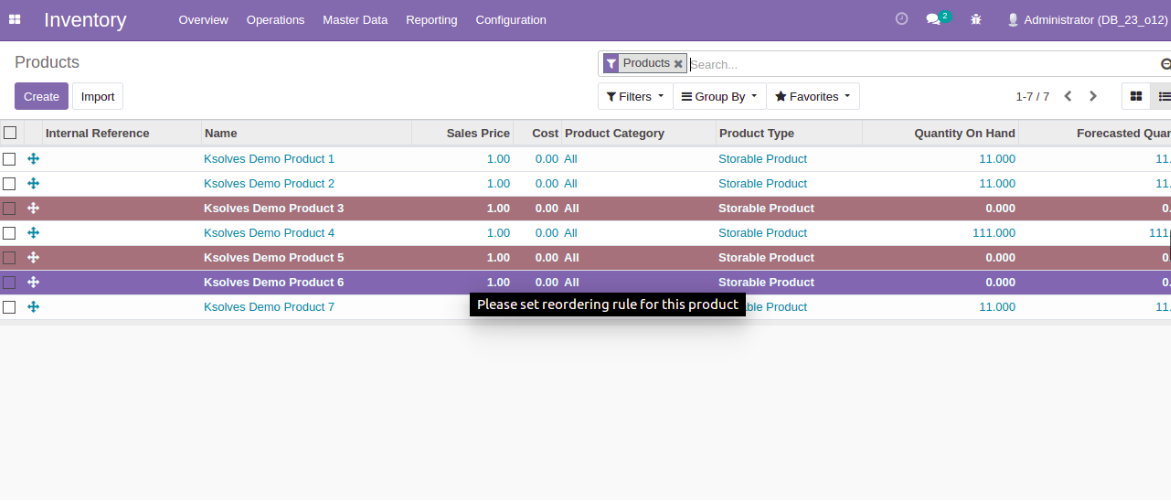Remove the Products filter tag
1171x501 pixels.
678,64
